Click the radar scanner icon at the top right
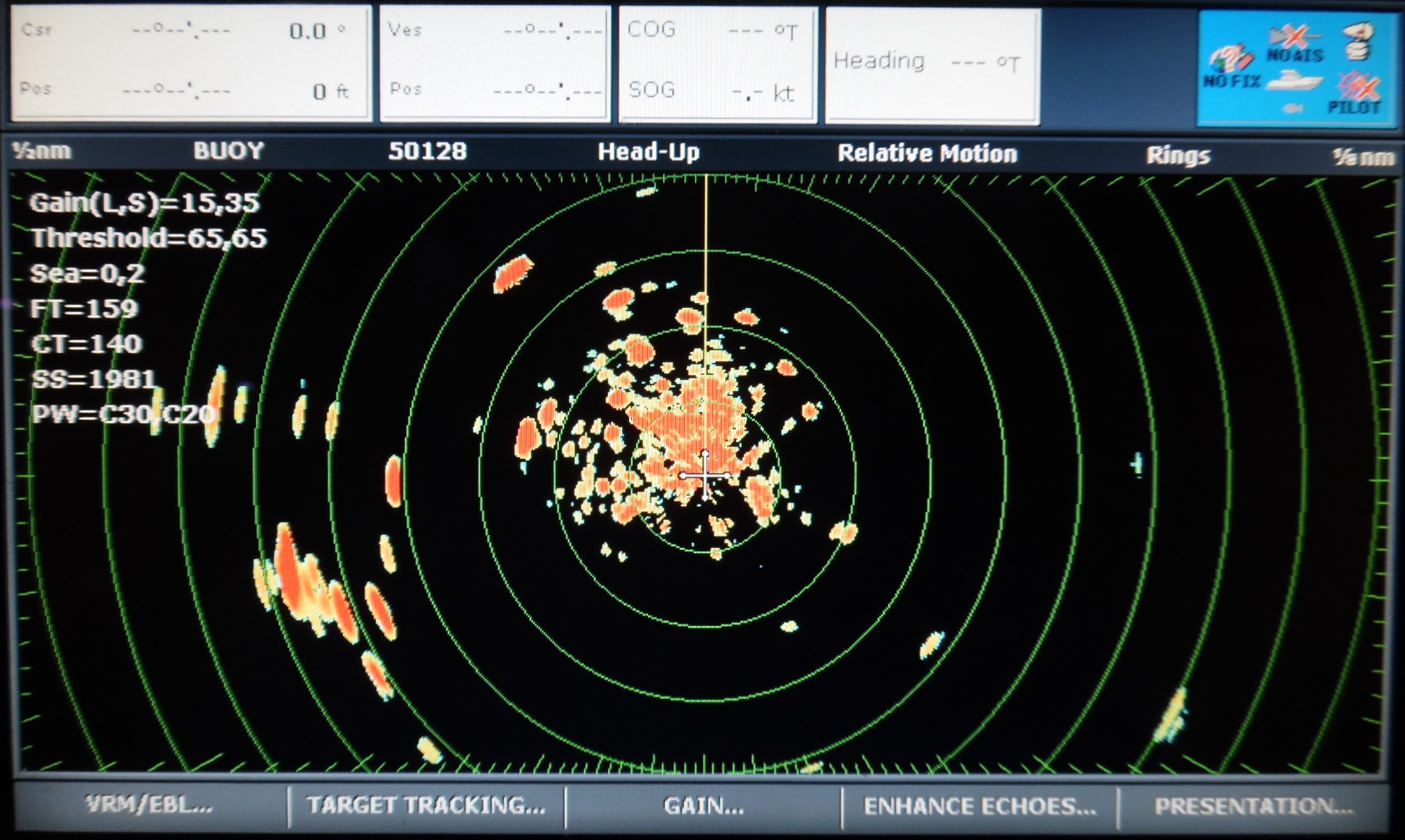The image size is (1405, 840). pyautogui.click(x=1359, y=42)
